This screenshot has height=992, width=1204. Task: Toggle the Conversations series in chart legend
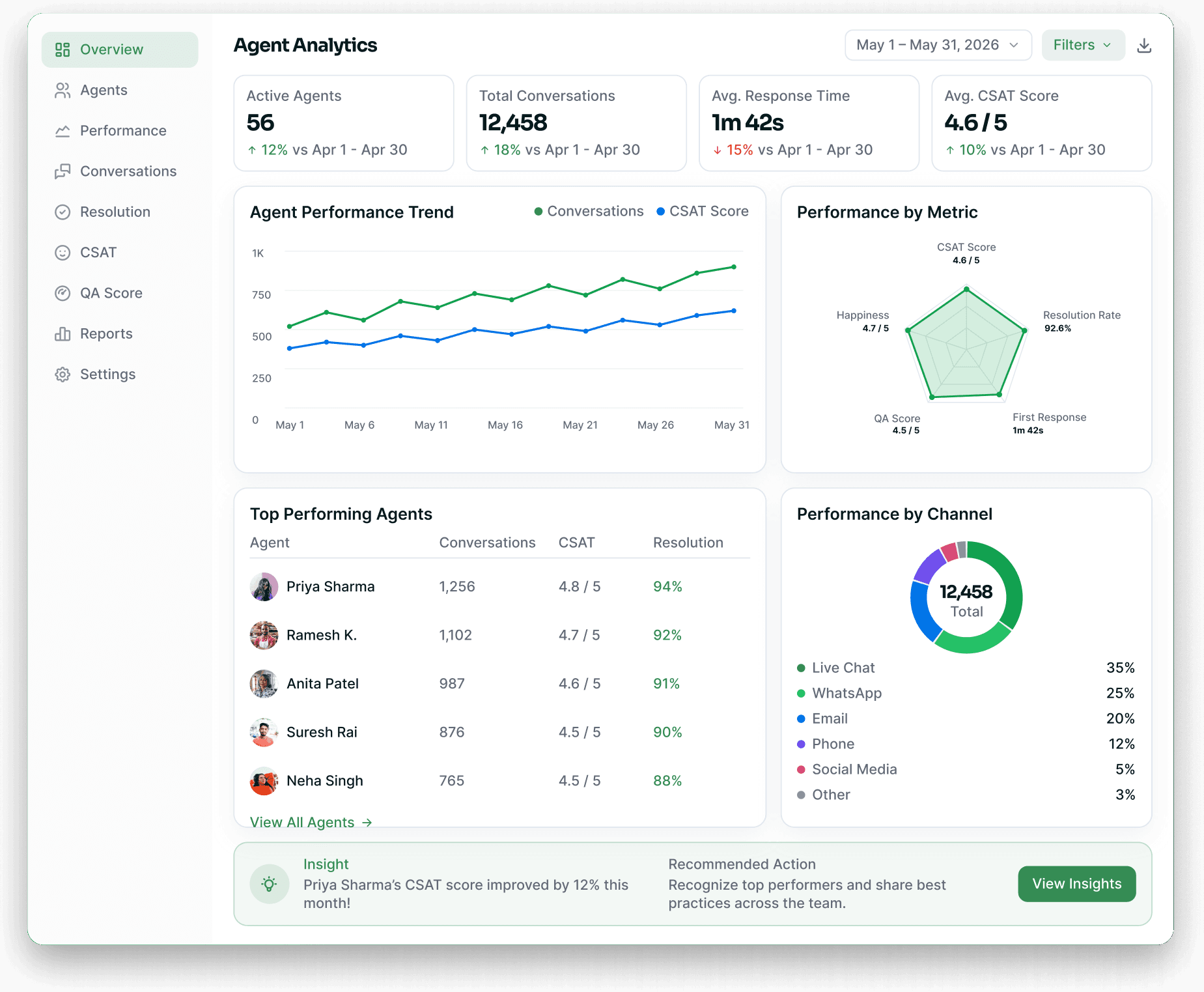[589, 211]
